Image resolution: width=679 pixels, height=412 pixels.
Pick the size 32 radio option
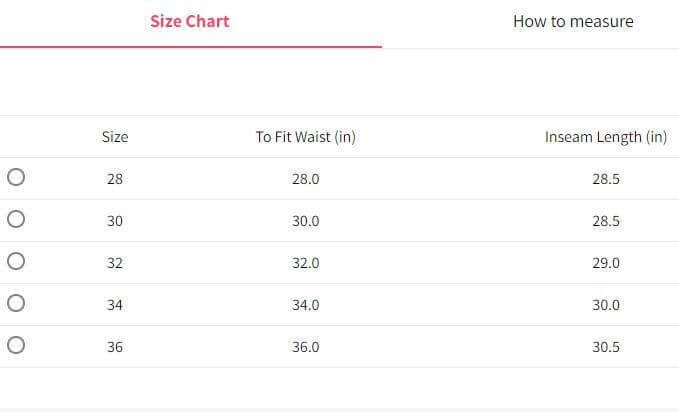coord(15,262)
